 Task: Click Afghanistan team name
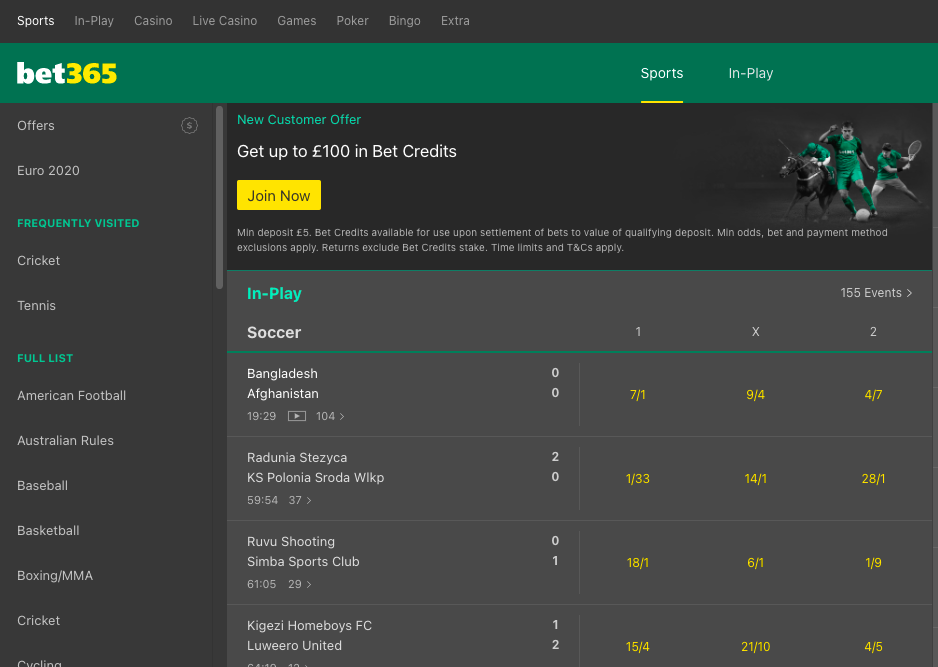pos(283,394)
